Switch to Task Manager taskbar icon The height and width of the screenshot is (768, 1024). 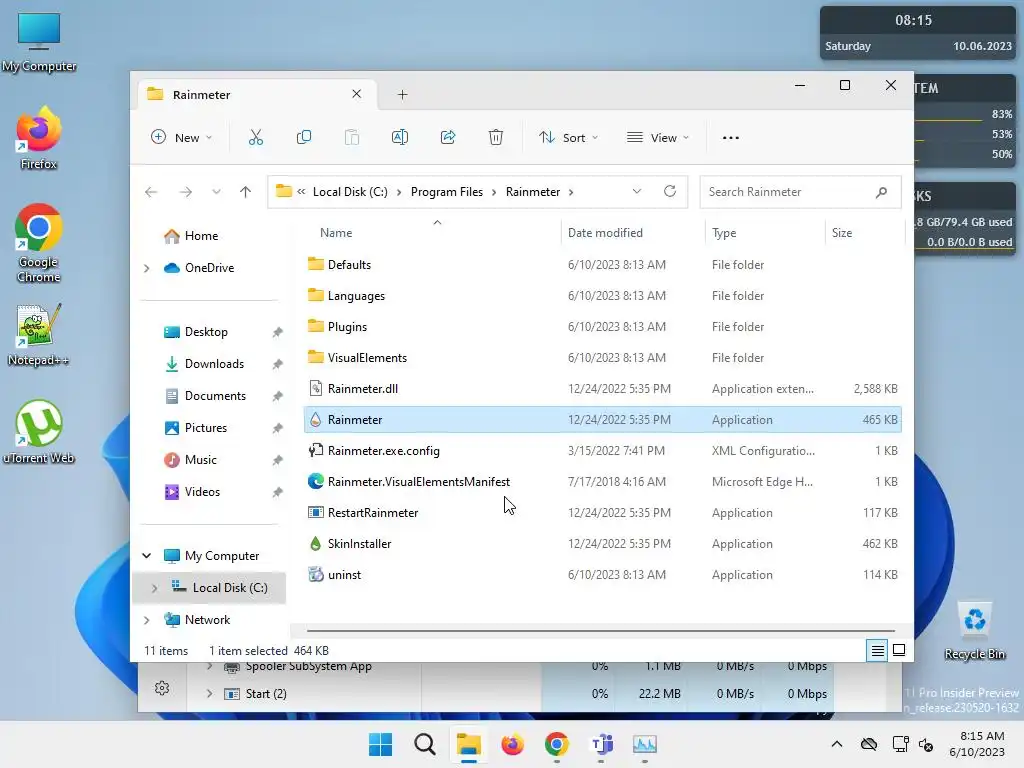[x=645, y=744]
